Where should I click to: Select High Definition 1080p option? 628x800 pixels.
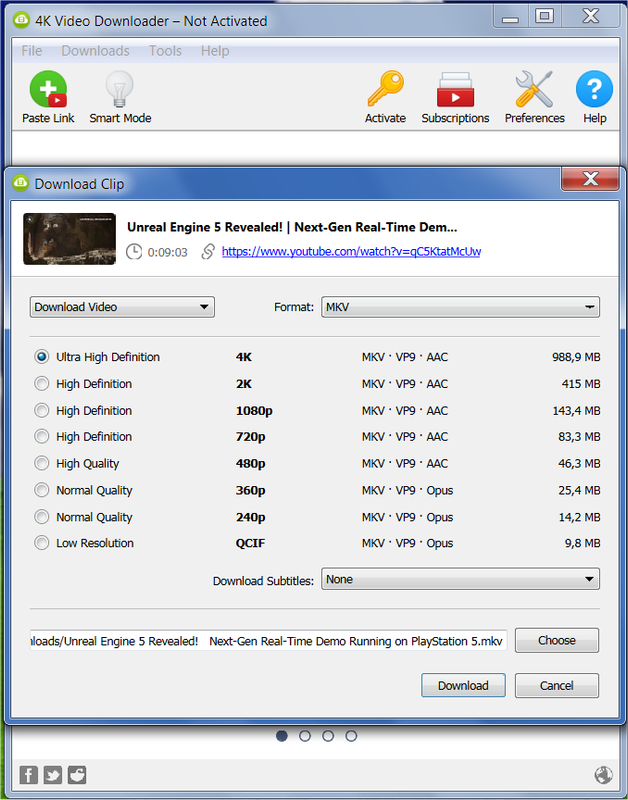(42, 410)
